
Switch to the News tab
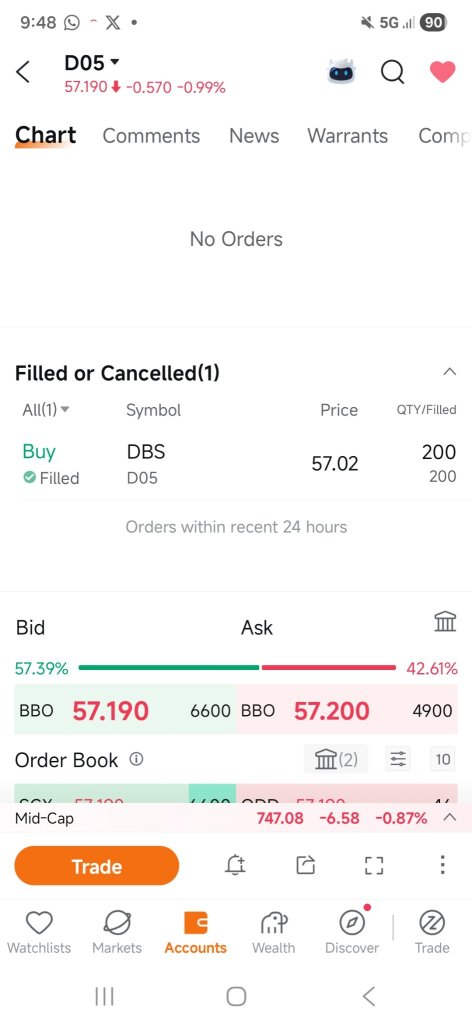pos(254,136)
